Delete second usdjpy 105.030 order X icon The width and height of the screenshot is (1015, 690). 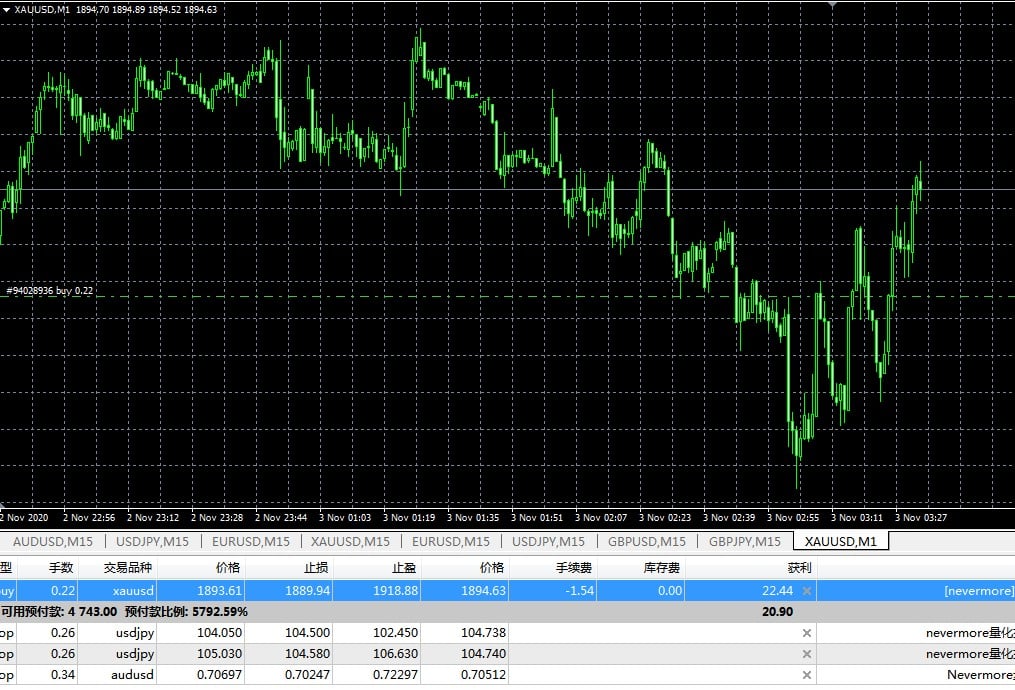tap(807, 654)
